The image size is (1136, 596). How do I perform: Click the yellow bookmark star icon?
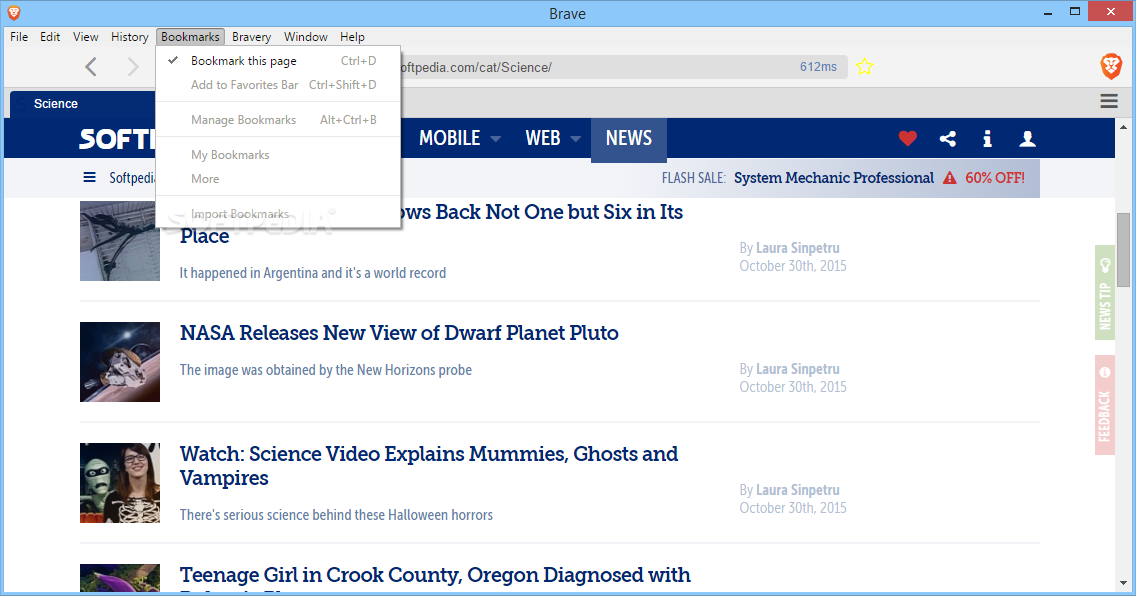tap(864, 67)
